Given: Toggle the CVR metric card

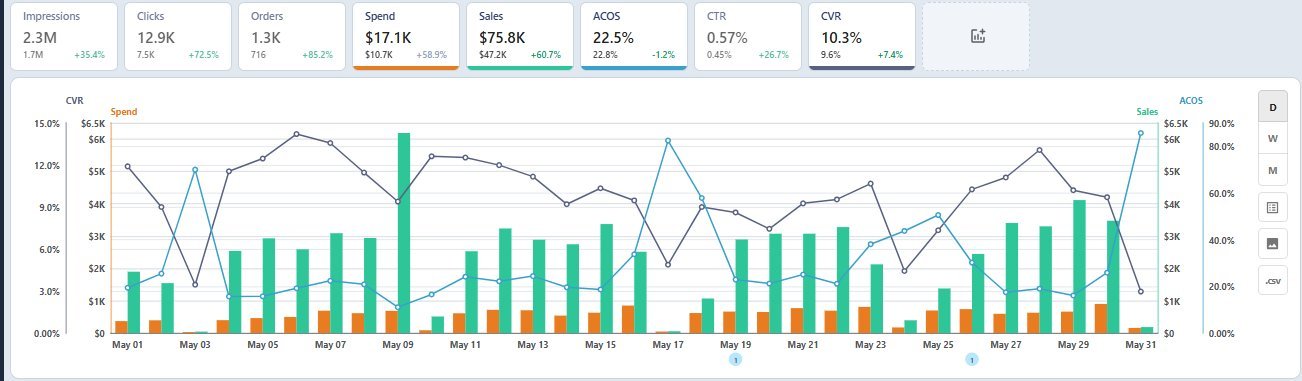Looking at the screenshot, I should [x=862, y=36].
